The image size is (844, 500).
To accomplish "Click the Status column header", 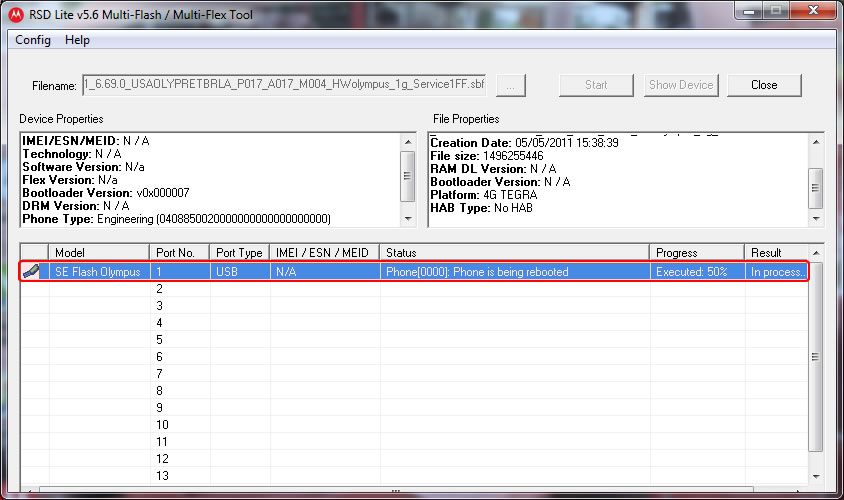I will [x=515, y=252].
